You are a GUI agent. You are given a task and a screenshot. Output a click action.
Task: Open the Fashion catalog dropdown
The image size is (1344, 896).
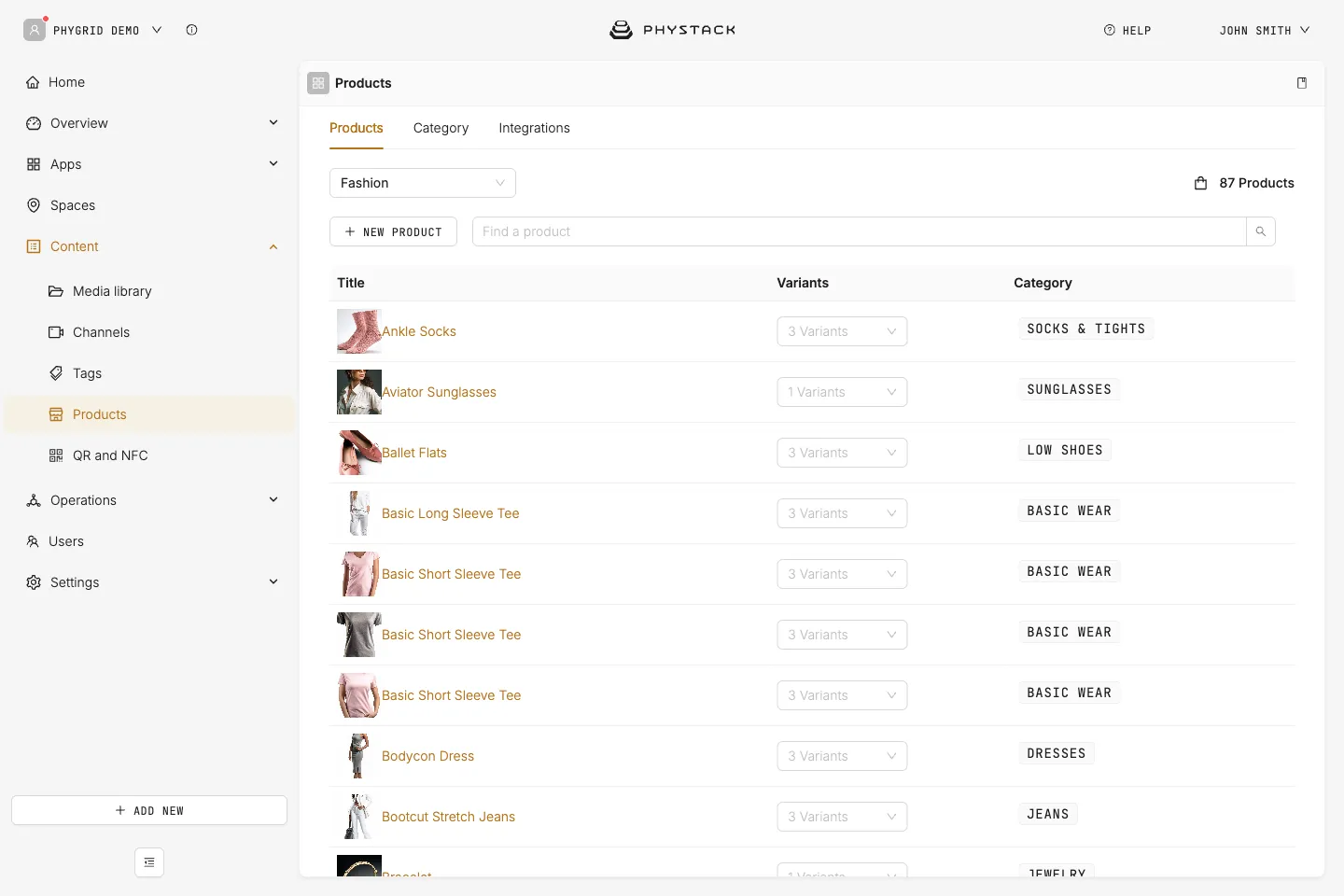(423, 183)
